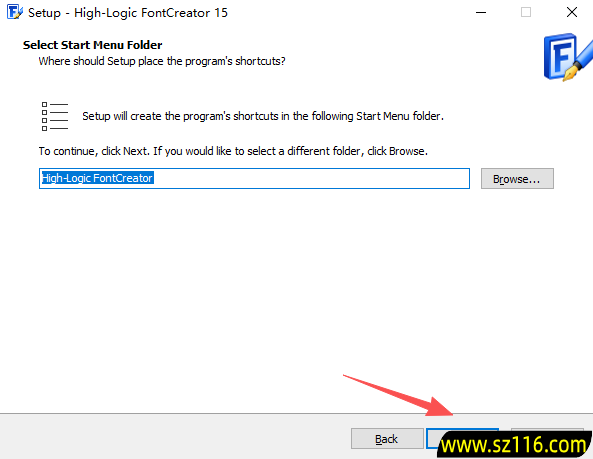Click the separator line above the Back button

[296, 414]
